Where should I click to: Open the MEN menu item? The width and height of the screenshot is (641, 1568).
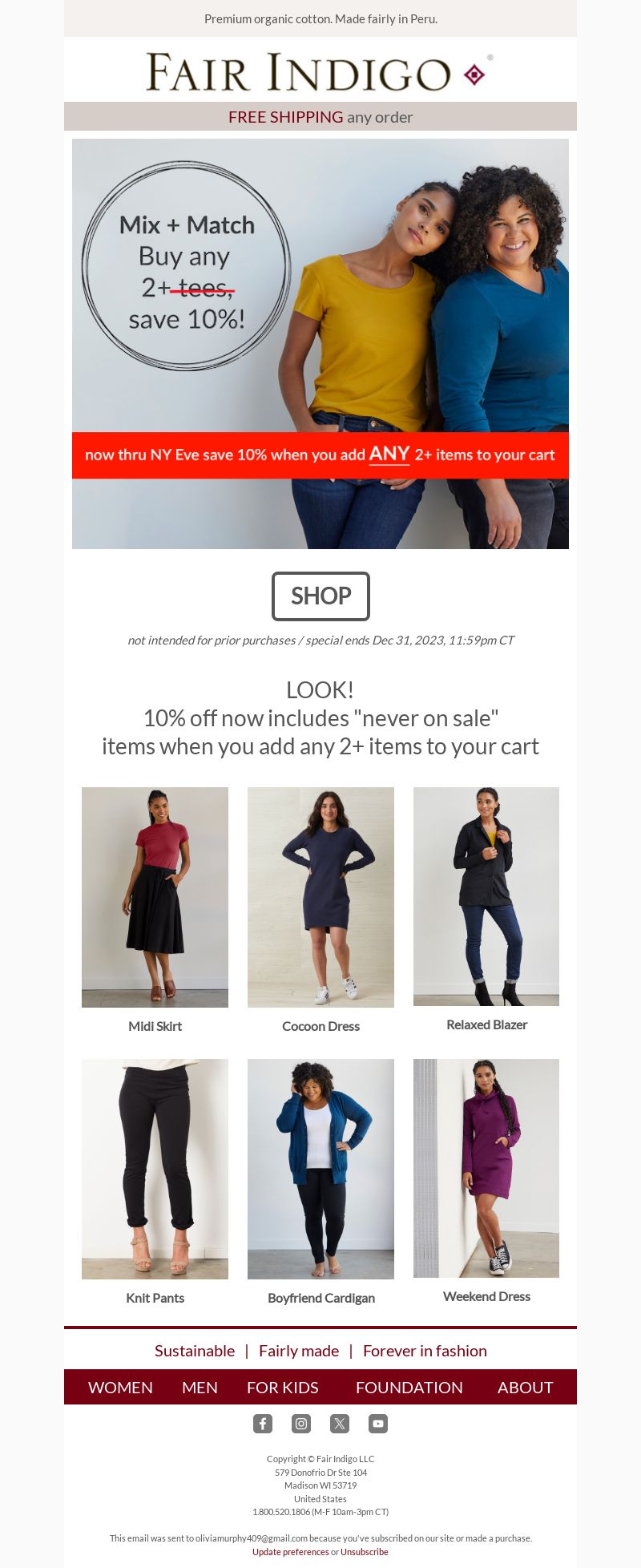pyautogui.click(x=200, y=1388)
